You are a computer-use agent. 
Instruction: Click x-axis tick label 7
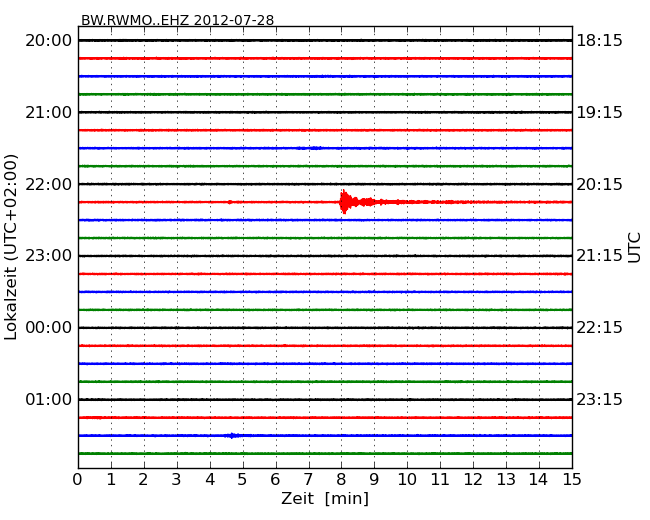click(x=308, y=480)
